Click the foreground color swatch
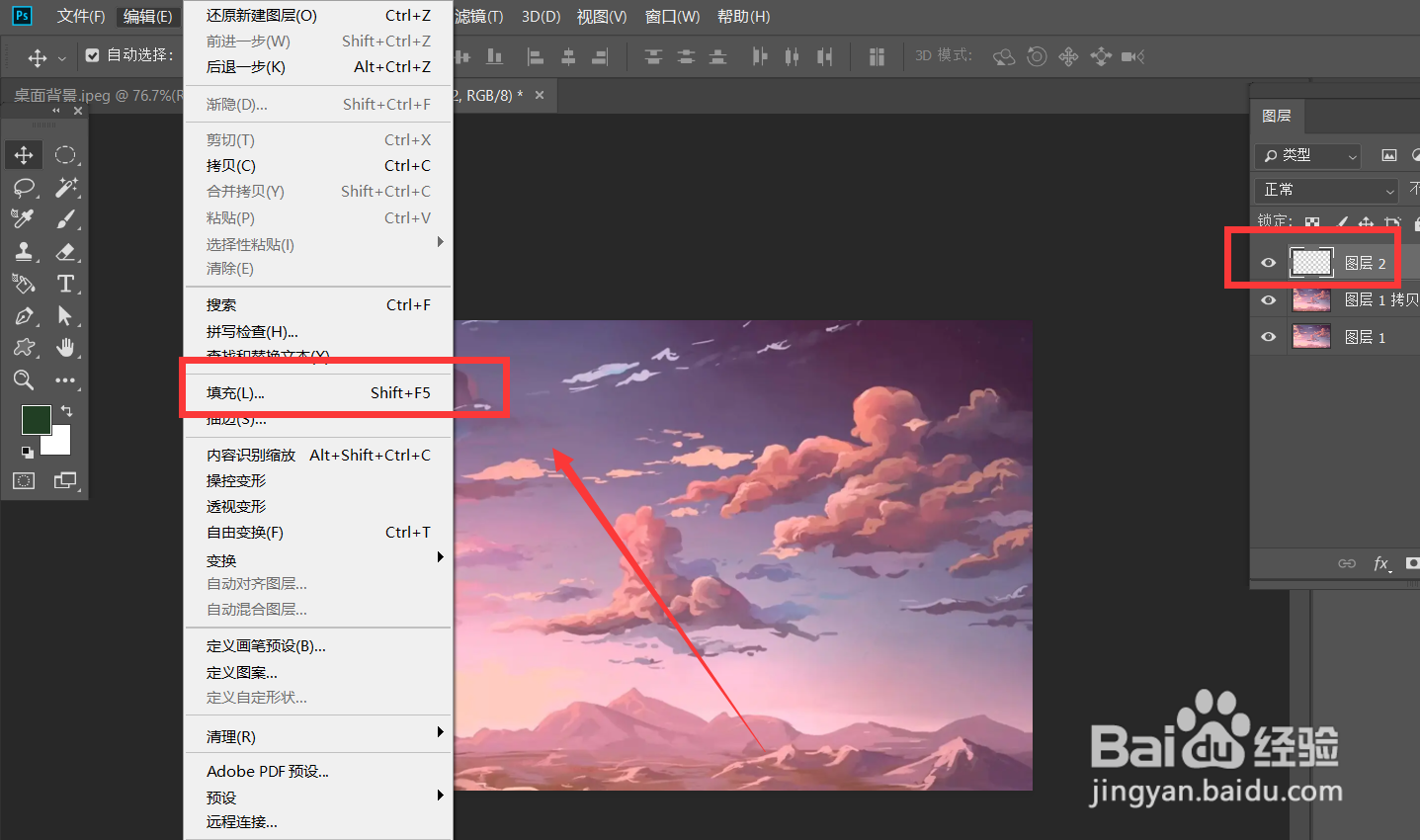Viewport: 1420px width, 840px height. [36, 419]
